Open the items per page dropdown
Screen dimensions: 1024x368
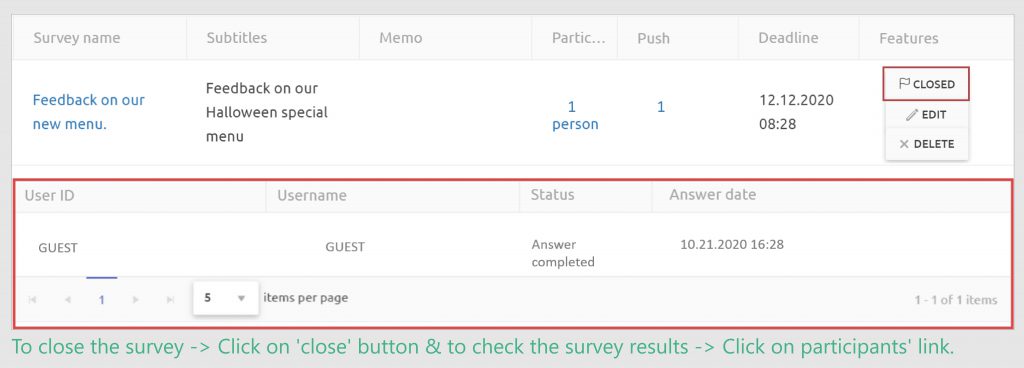pos(225,298)
